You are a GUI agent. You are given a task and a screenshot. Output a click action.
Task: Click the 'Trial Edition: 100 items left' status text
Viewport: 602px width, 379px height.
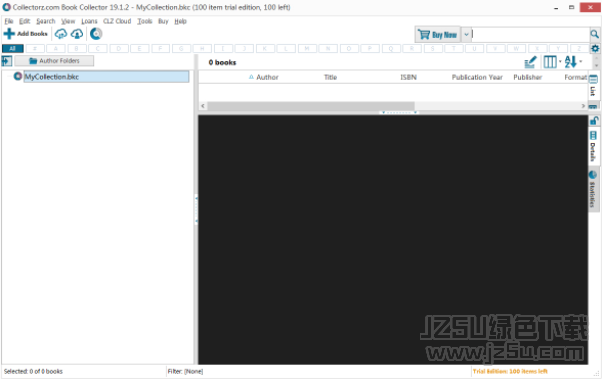(x=510, y=371)
